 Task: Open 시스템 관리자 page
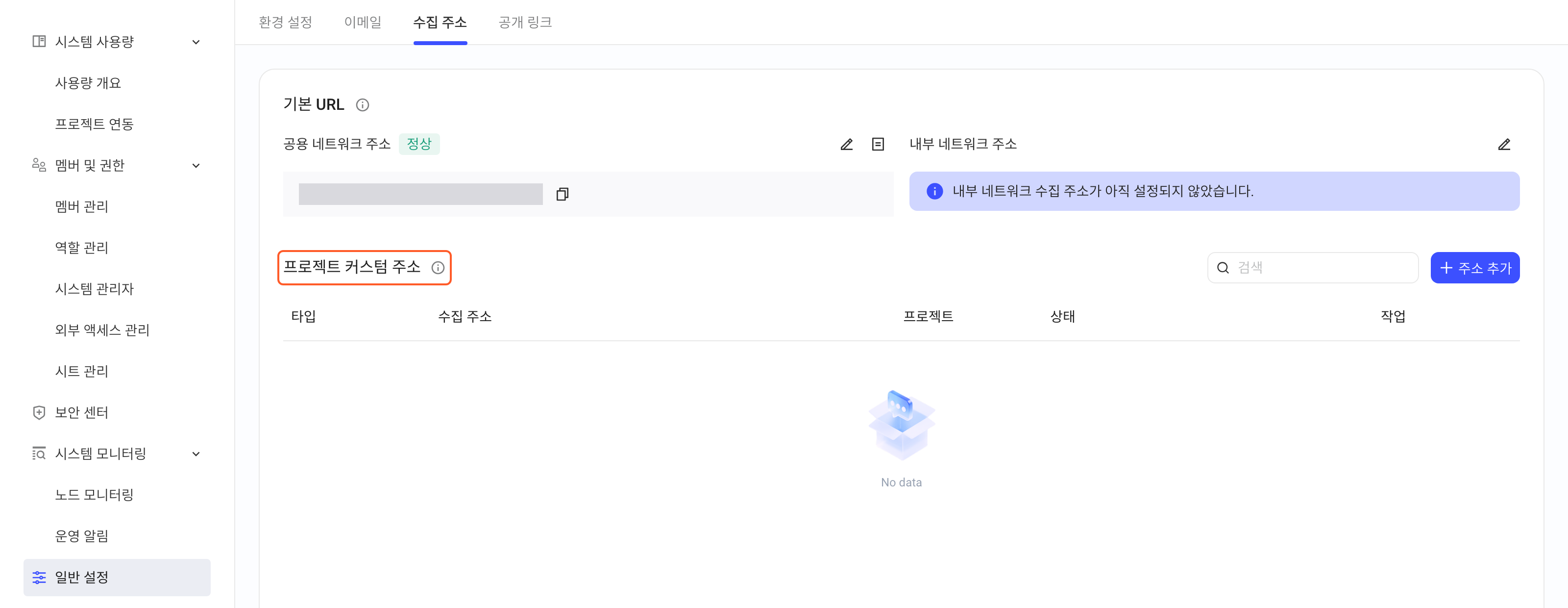tap(95, 289)
